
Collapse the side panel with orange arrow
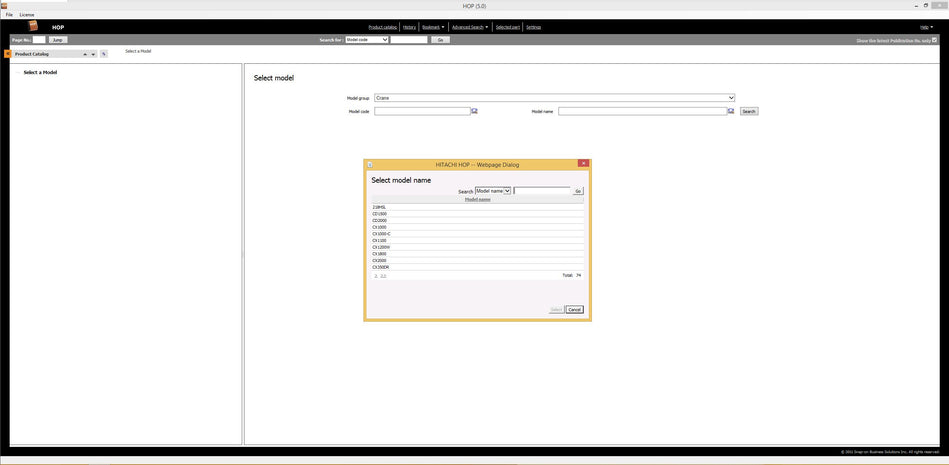[8, 54]
